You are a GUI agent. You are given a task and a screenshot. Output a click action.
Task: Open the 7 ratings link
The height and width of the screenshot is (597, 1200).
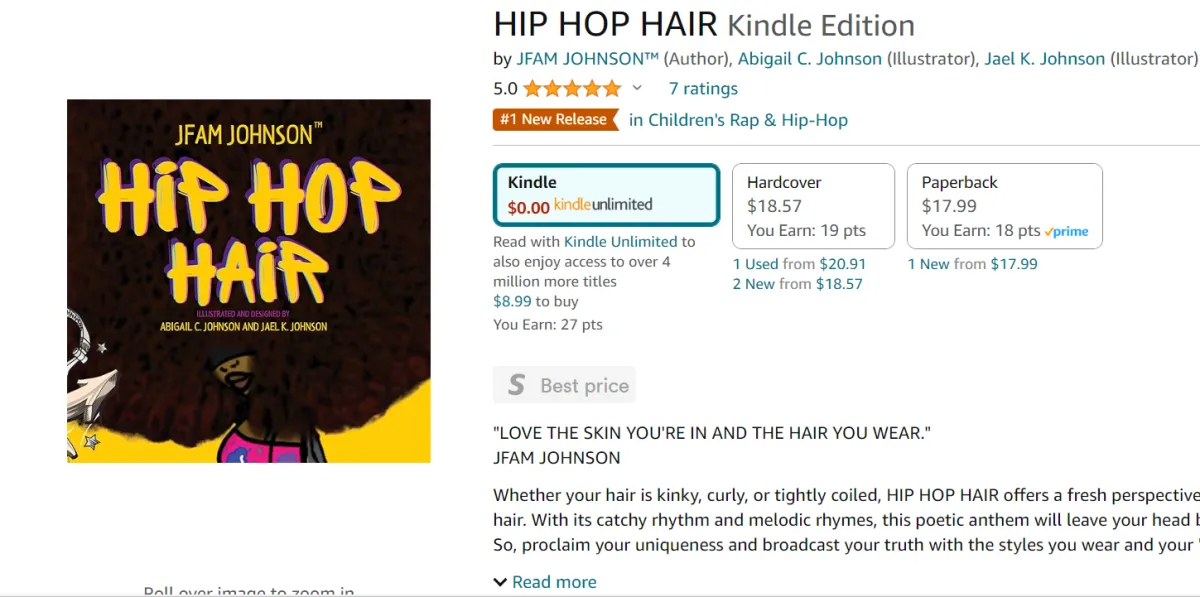[x=703, y=89]
